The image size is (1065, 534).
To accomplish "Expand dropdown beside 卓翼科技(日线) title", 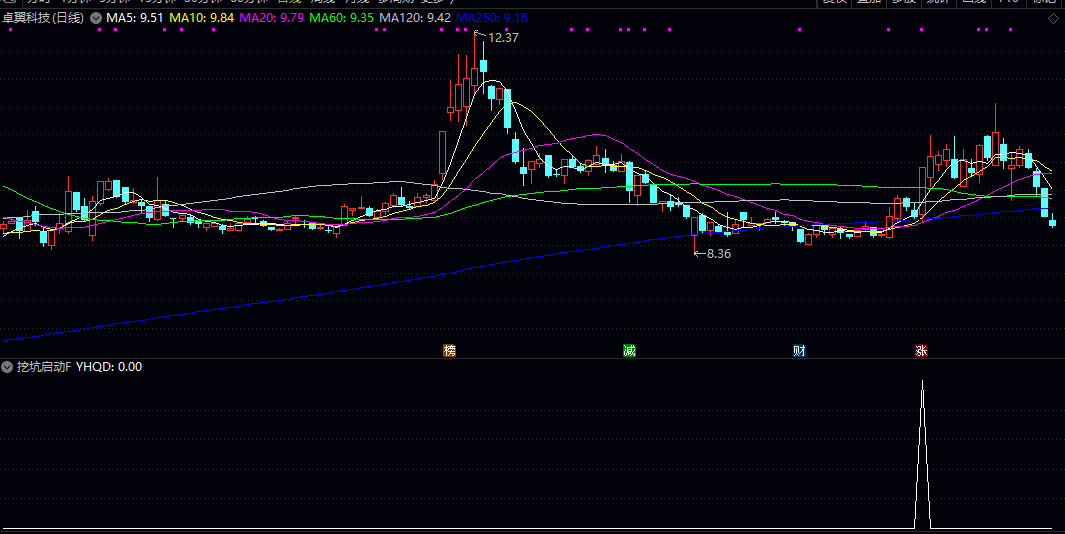I will click(x=95, y=18).
